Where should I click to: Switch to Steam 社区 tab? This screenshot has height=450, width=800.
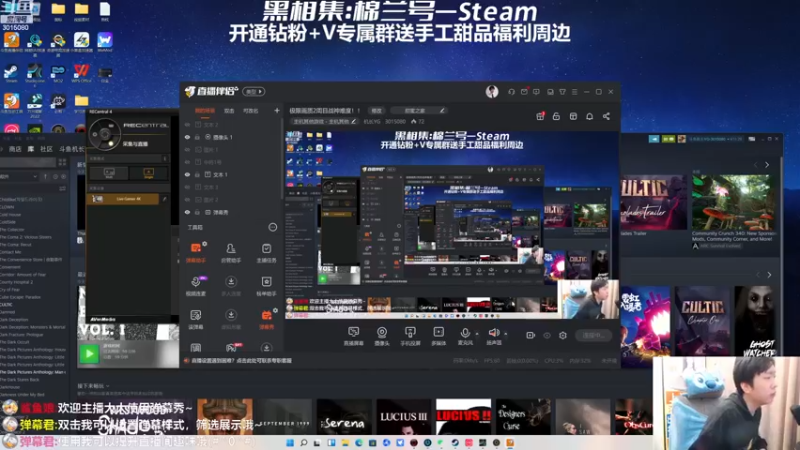tap(46, 149)
